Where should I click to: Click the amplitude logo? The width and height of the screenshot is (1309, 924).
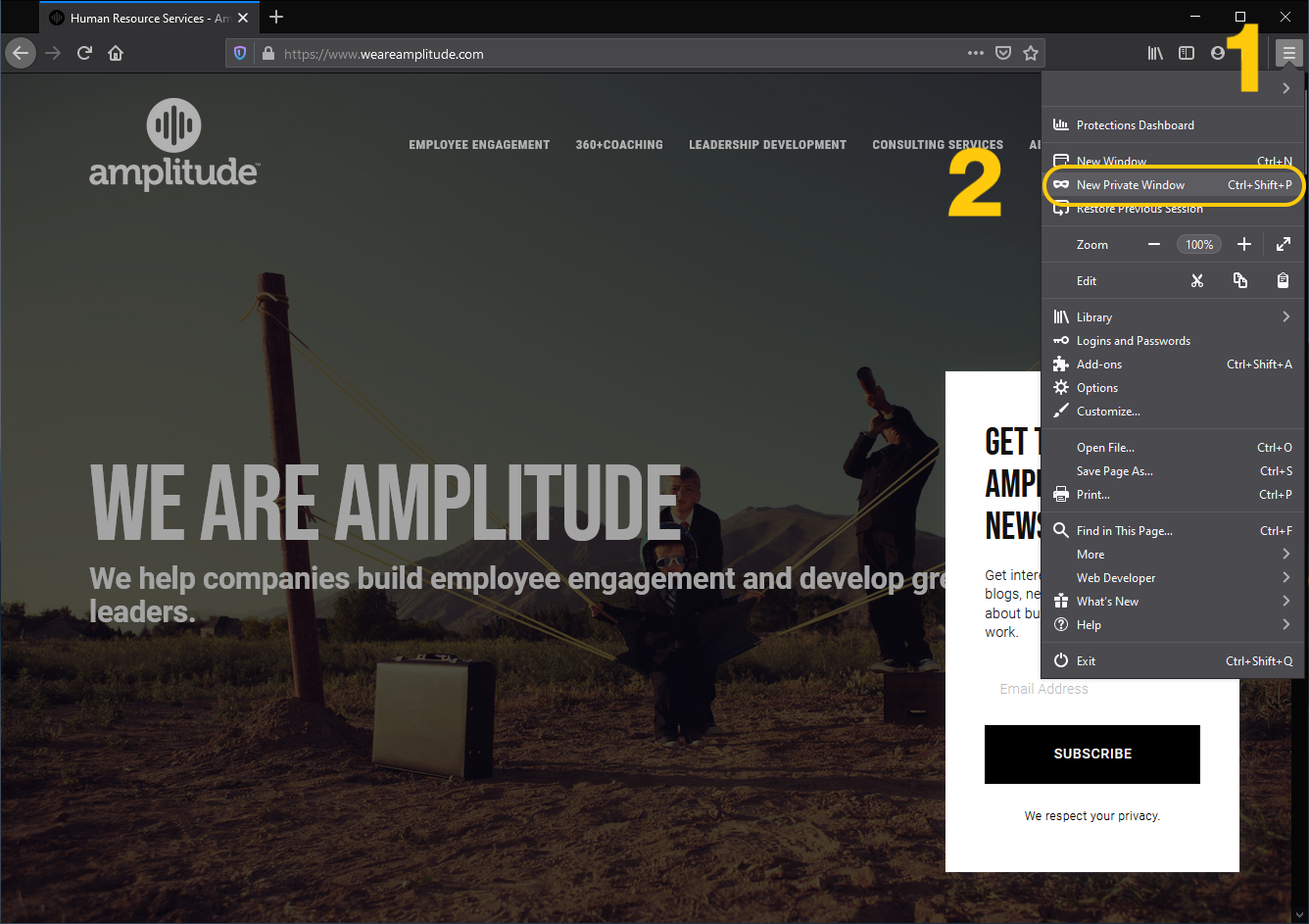[173, 144]
